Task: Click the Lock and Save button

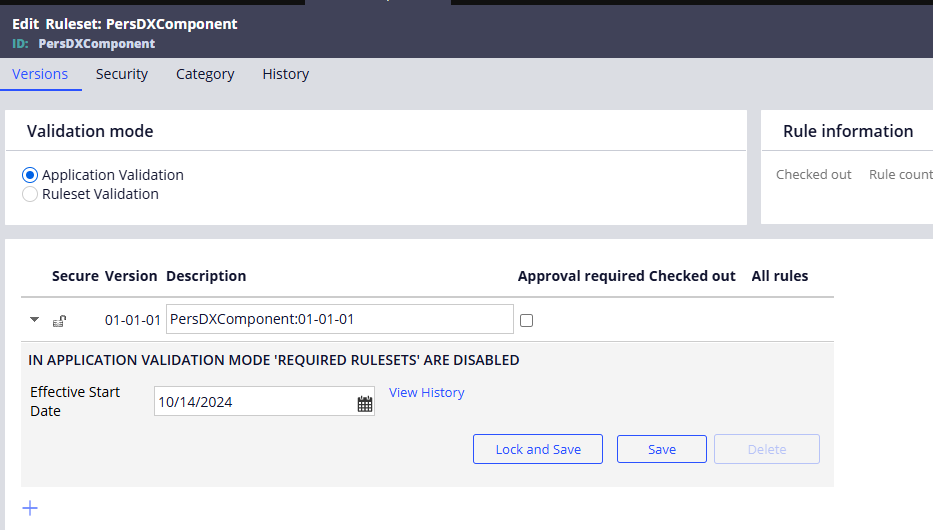Action: 538,449
